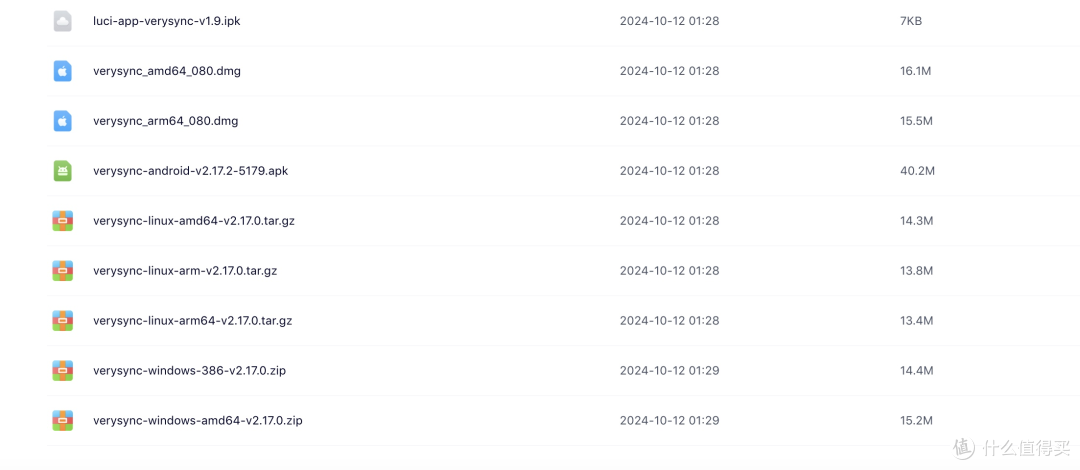Click archive icon for verysync-windows-386 zip
1080x470 pixels.
coord(63,371)
